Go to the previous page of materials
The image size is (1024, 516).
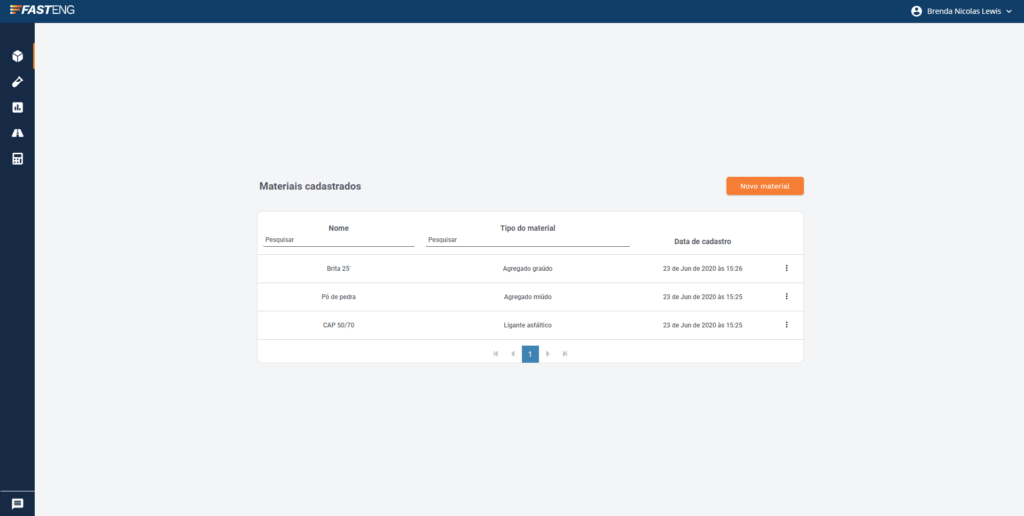pos(513,353)
